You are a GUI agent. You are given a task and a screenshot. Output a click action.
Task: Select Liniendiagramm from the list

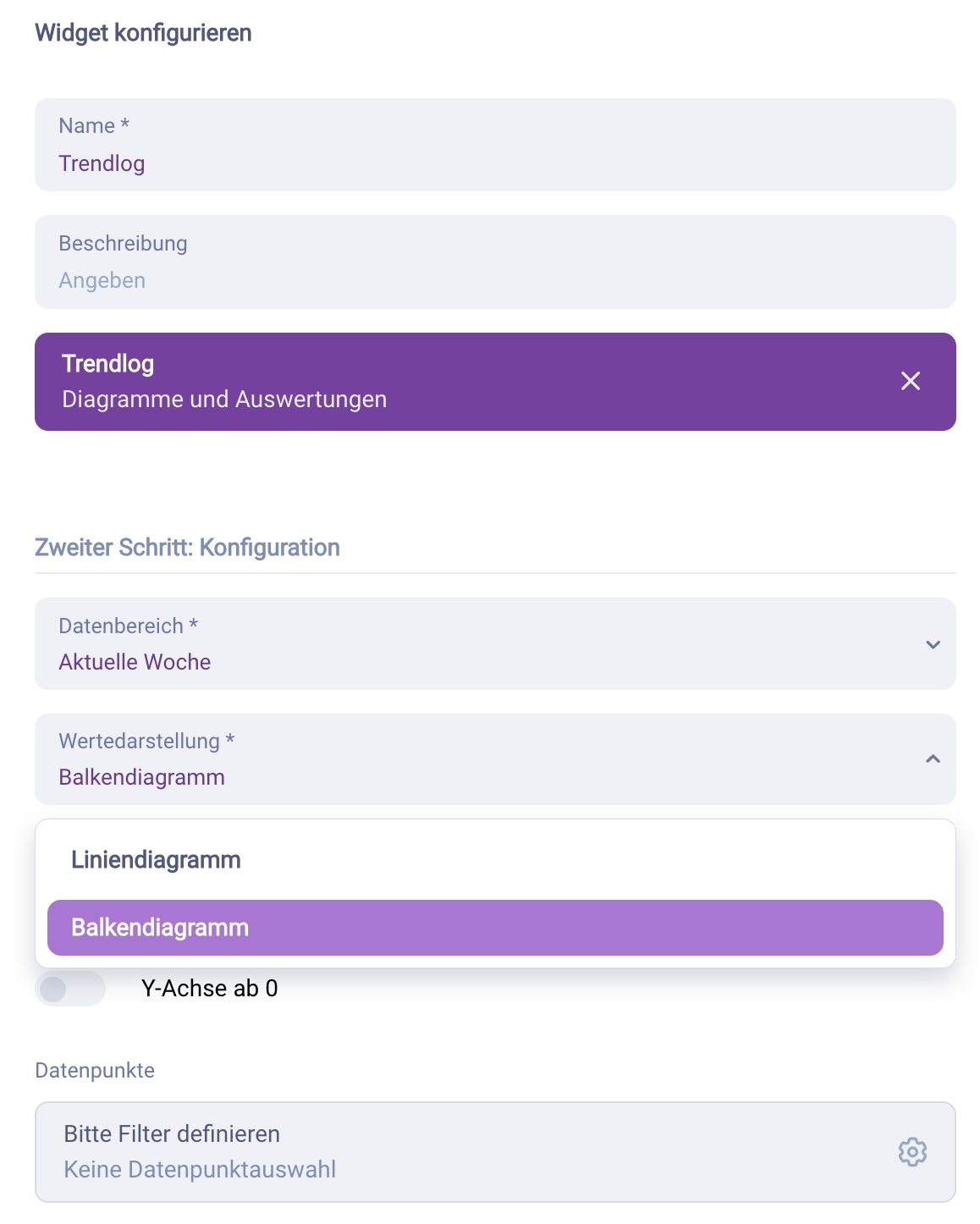[x=156, y=860]
